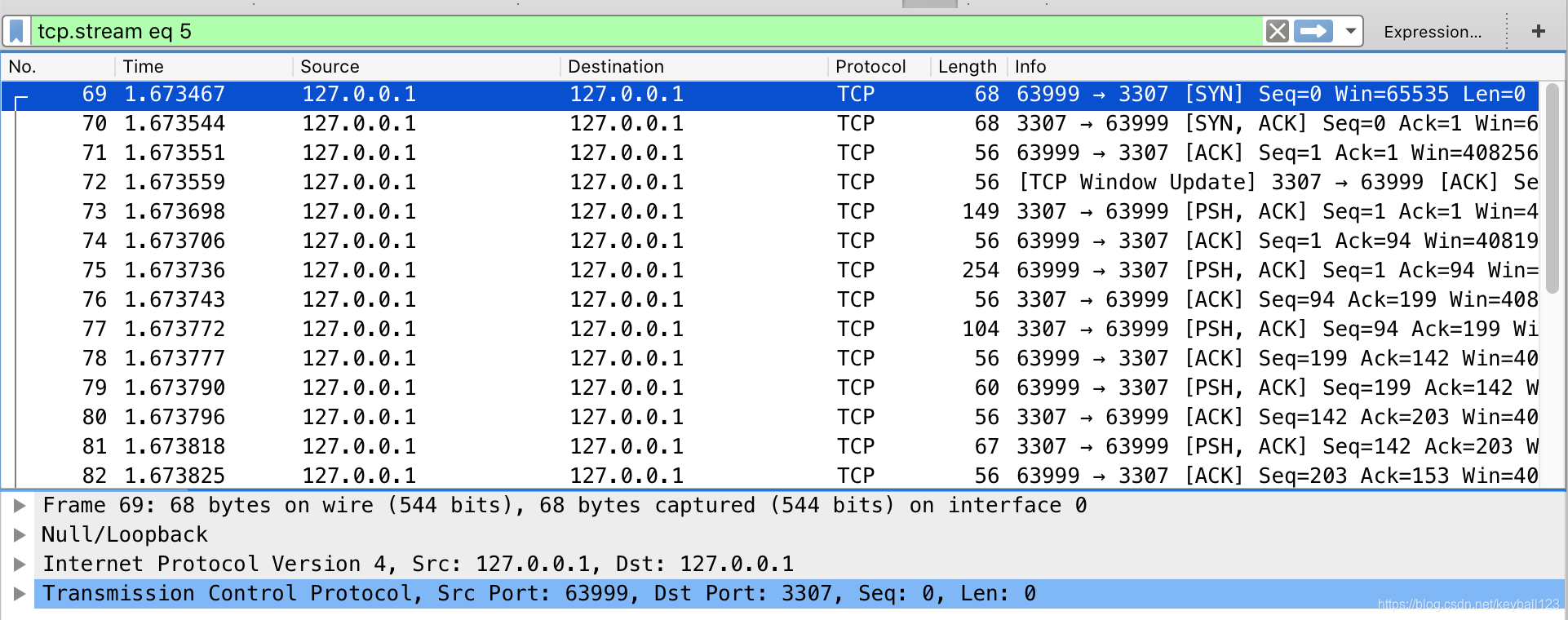This screenshot has height=620, width=1568.
Task: Select packet 69 SYN row
Action: pyautogui.click(x=770, y=95)
